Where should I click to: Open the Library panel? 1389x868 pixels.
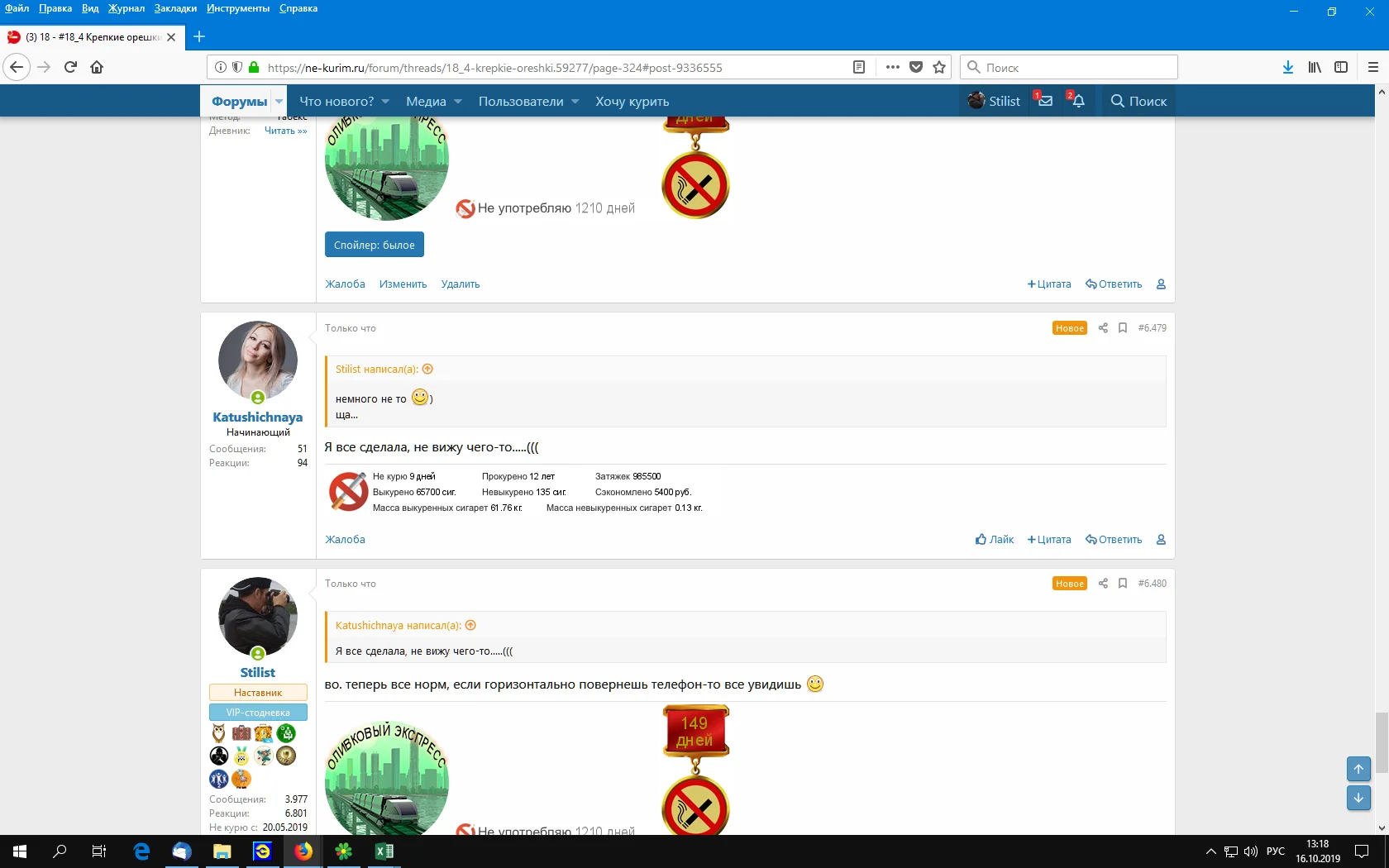pos(1315,67)
